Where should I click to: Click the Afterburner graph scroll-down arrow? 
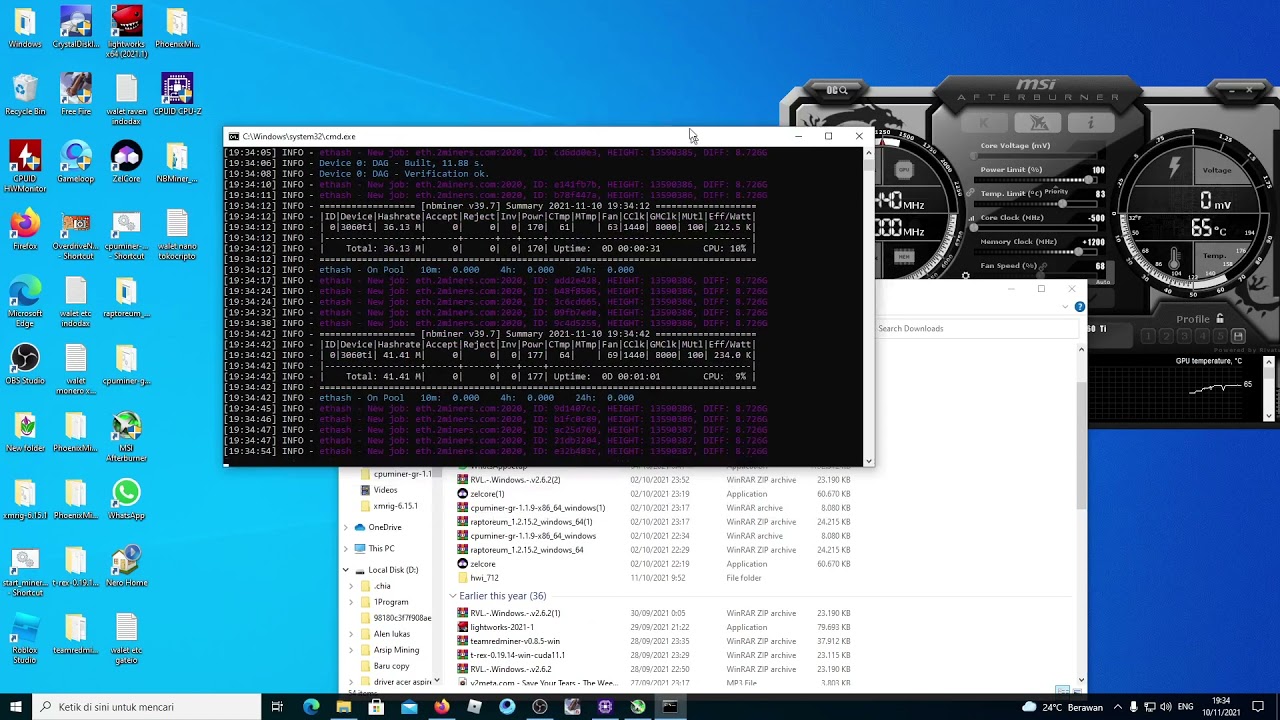click(1269, 416)
